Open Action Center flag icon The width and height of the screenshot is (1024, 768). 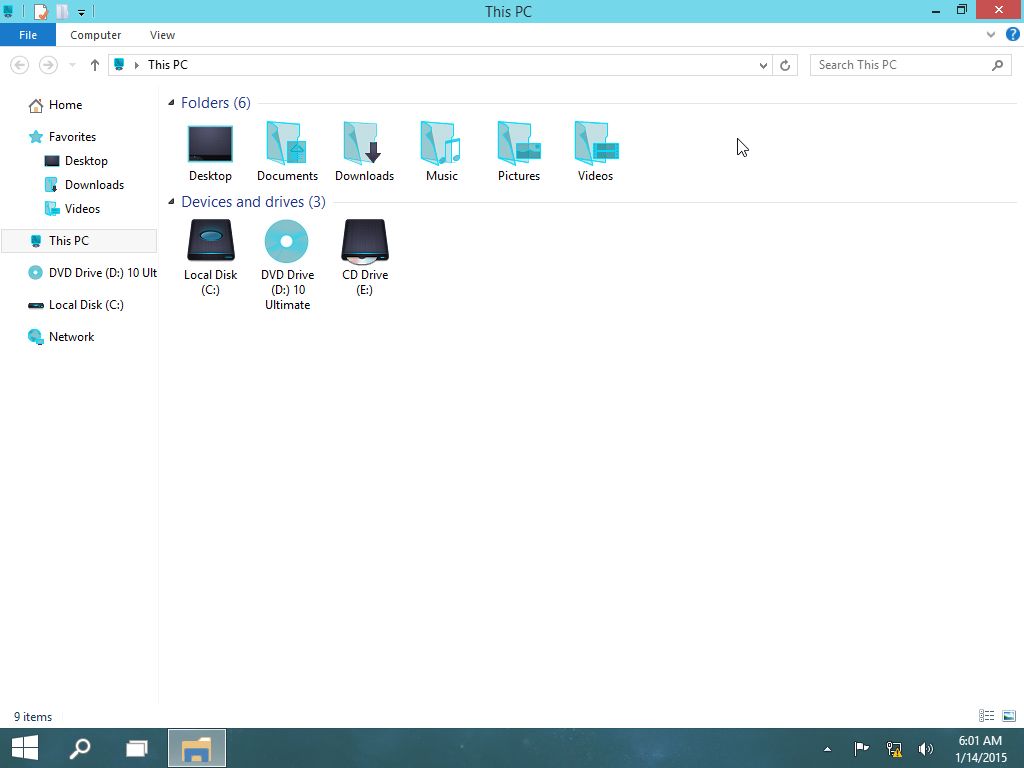[861, 748]
